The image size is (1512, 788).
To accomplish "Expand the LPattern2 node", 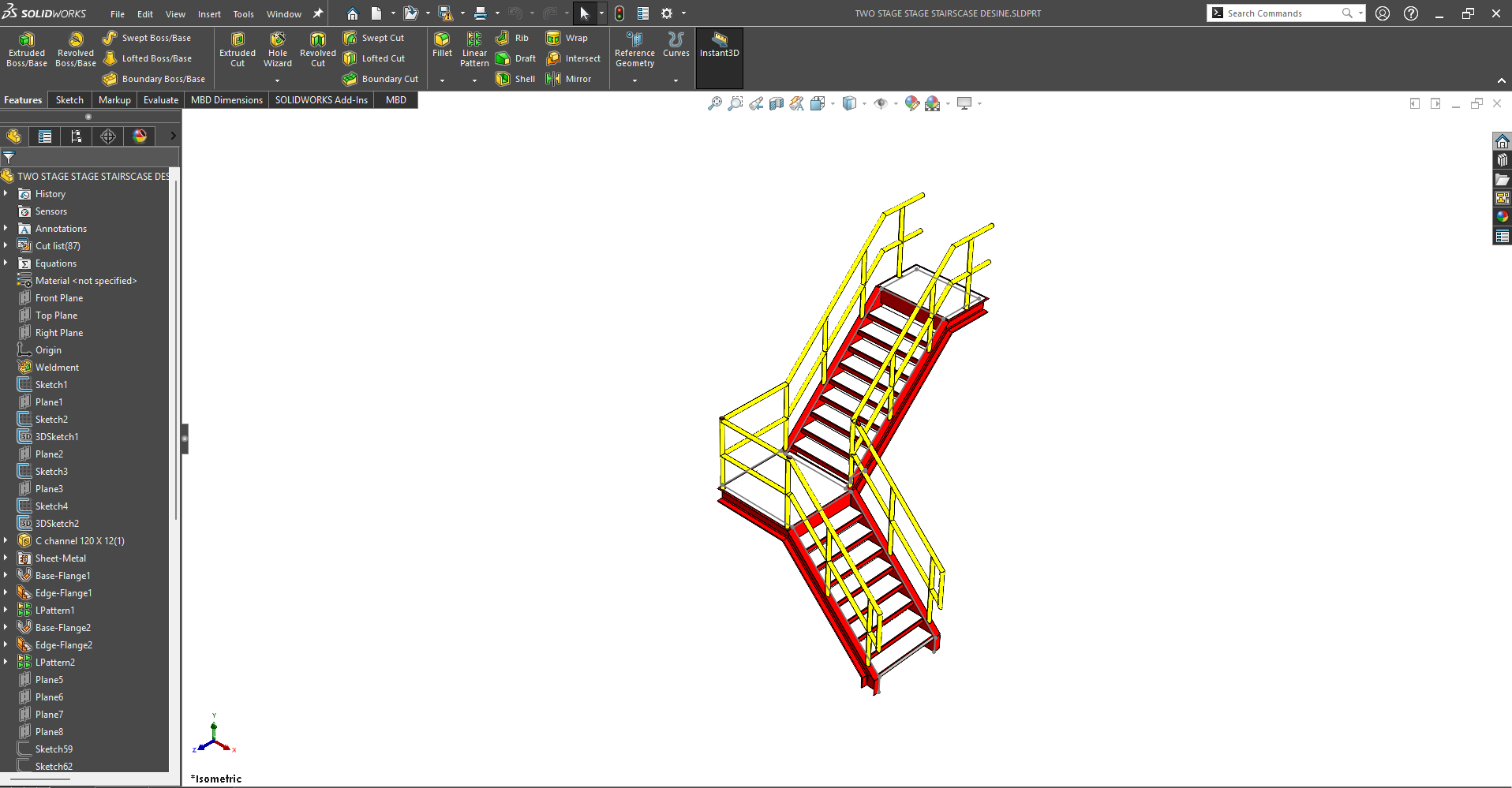I will [x=6, y=662].
